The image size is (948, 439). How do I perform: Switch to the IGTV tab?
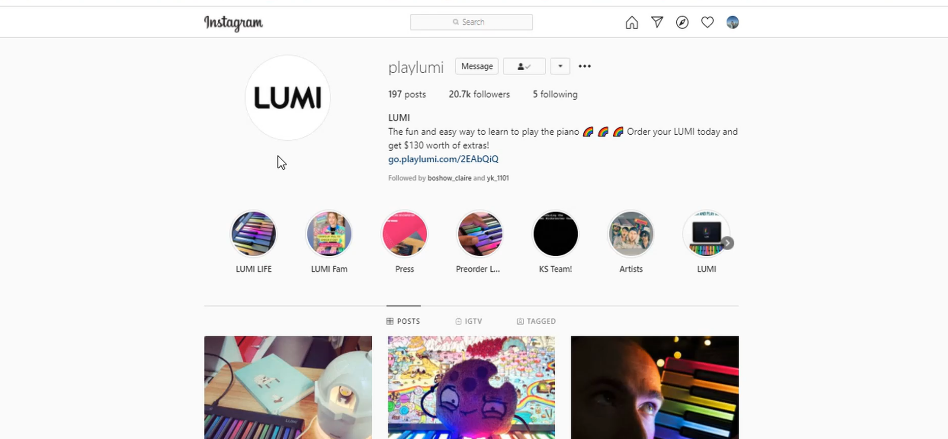click(469, 321)
